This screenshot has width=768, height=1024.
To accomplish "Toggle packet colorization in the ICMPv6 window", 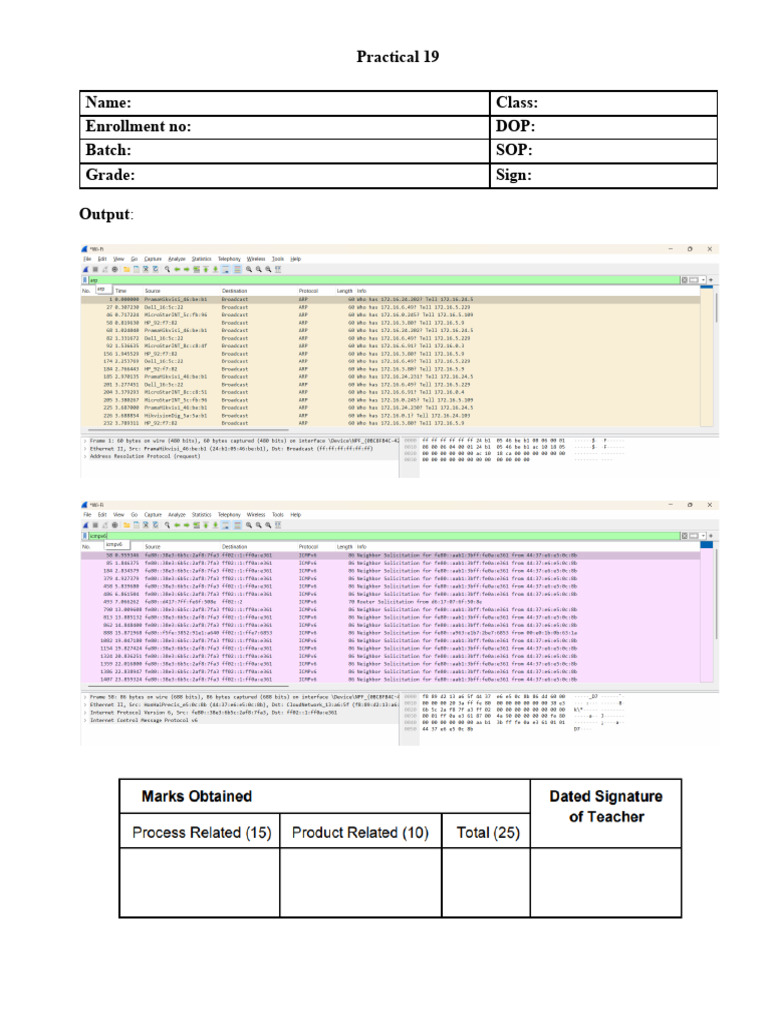I will click(x=238, y=525).
